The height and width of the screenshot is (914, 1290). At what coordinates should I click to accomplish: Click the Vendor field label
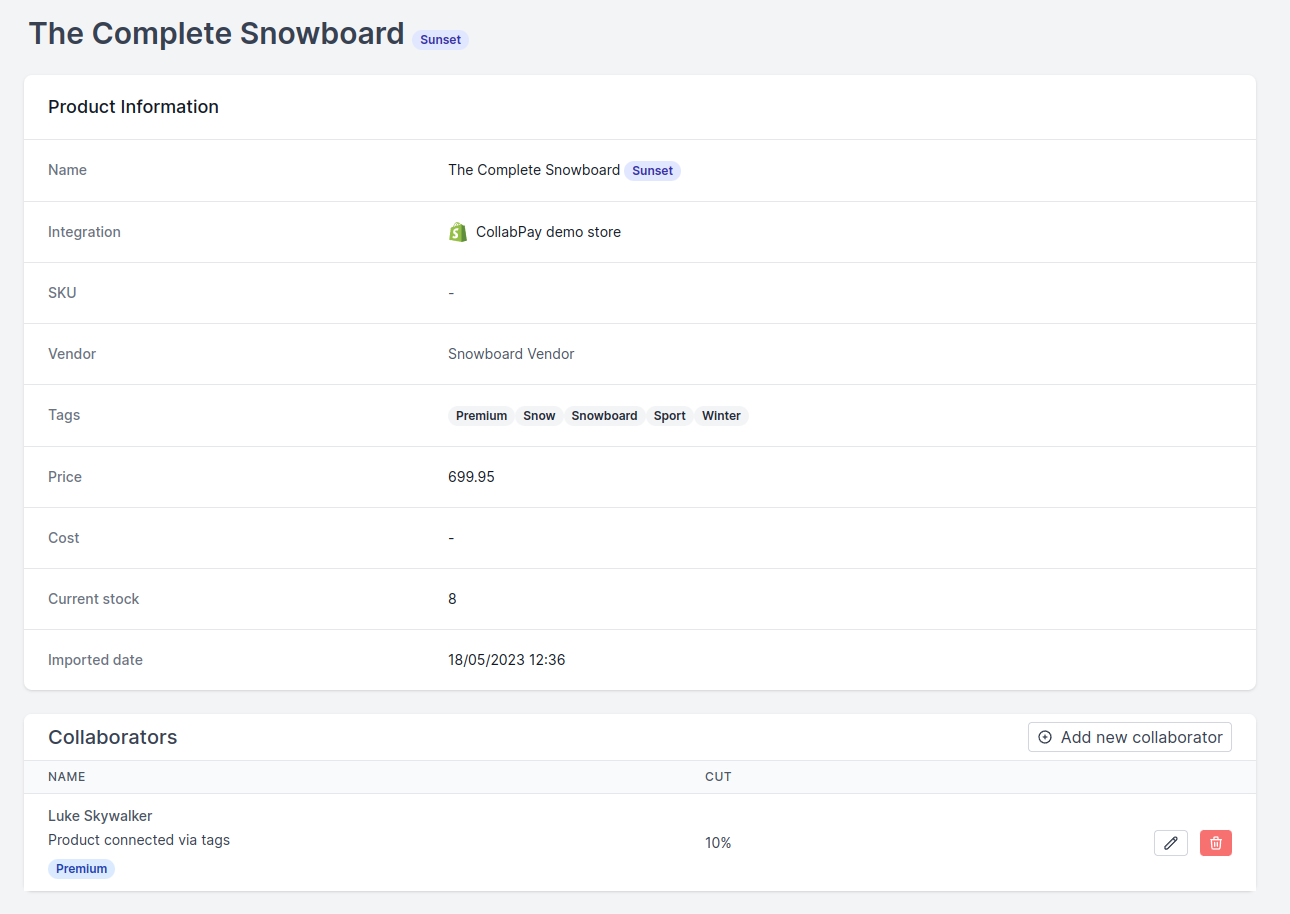tap(72, 354)
